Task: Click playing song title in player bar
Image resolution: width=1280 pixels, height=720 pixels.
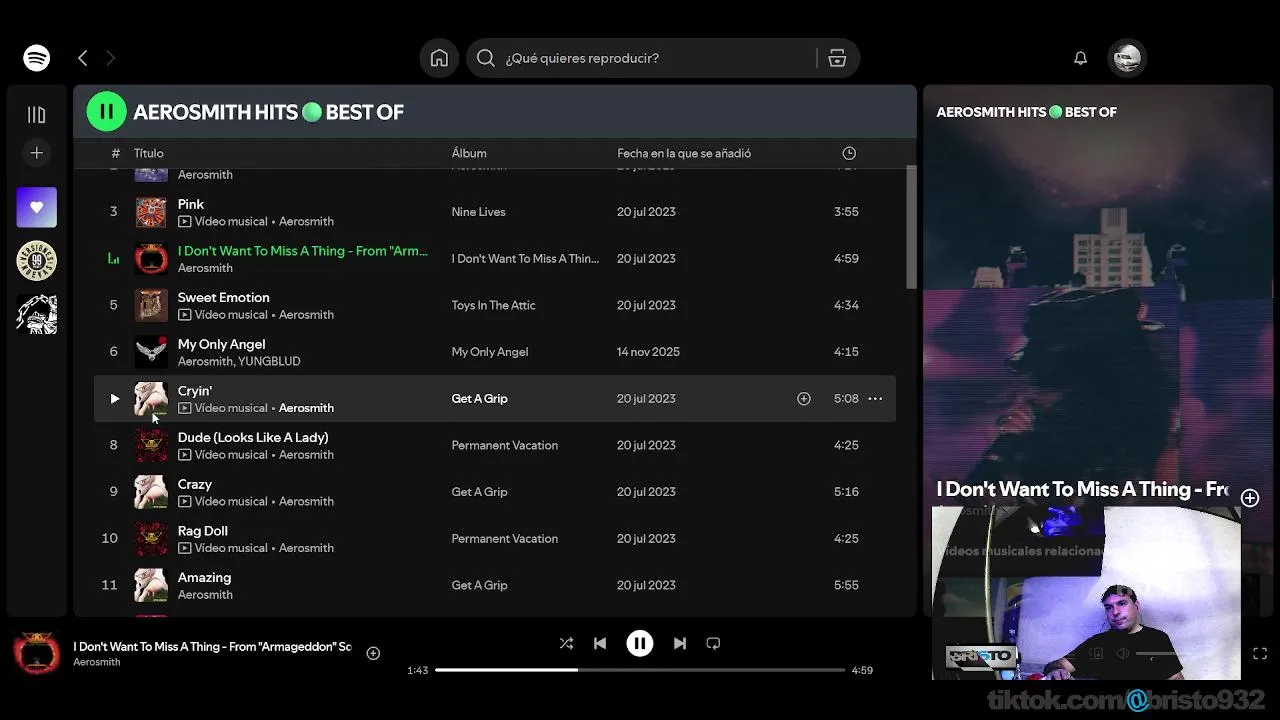Action: click(x=212, y=646)
